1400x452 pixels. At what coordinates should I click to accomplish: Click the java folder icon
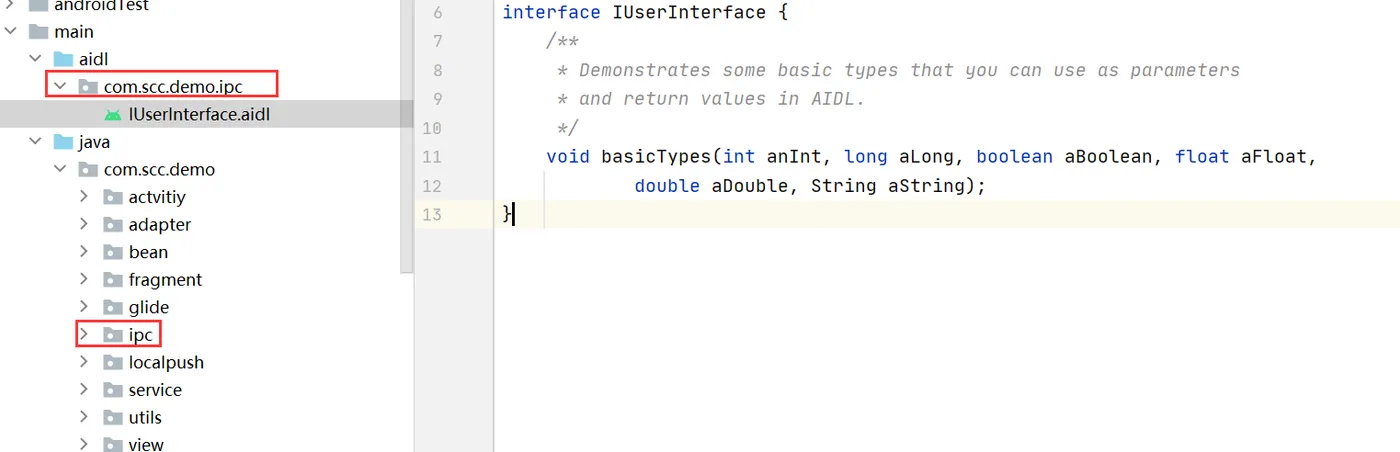tap(63, 143)
